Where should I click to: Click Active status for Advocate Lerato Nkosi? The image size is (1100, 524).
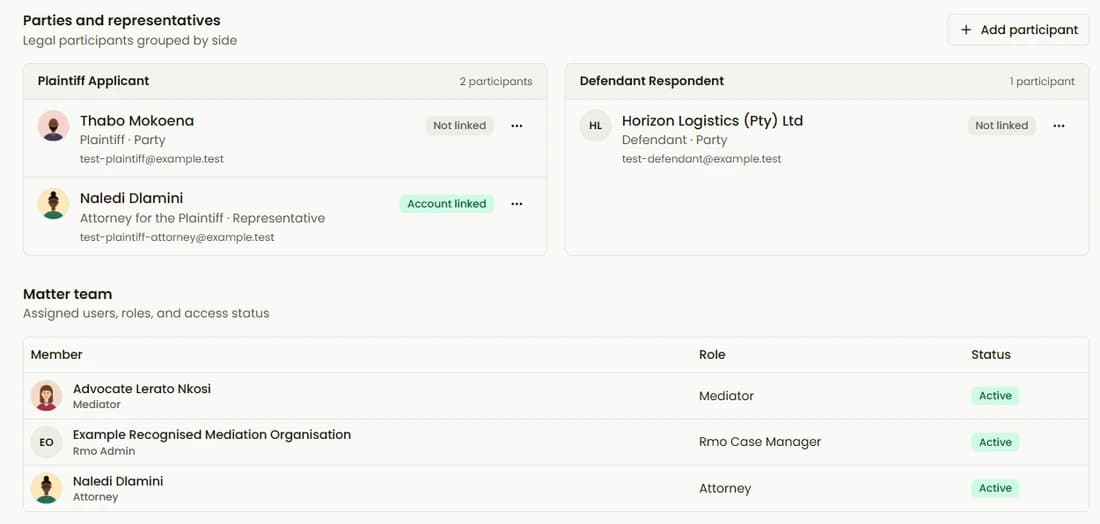[995, 396]
